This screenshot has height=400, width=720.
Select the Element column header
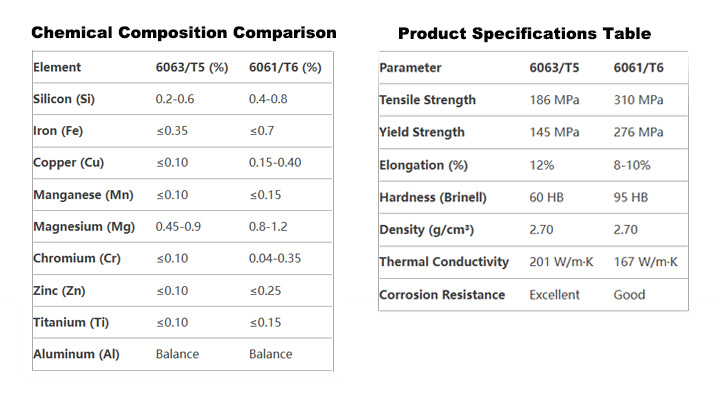(57, 68)
